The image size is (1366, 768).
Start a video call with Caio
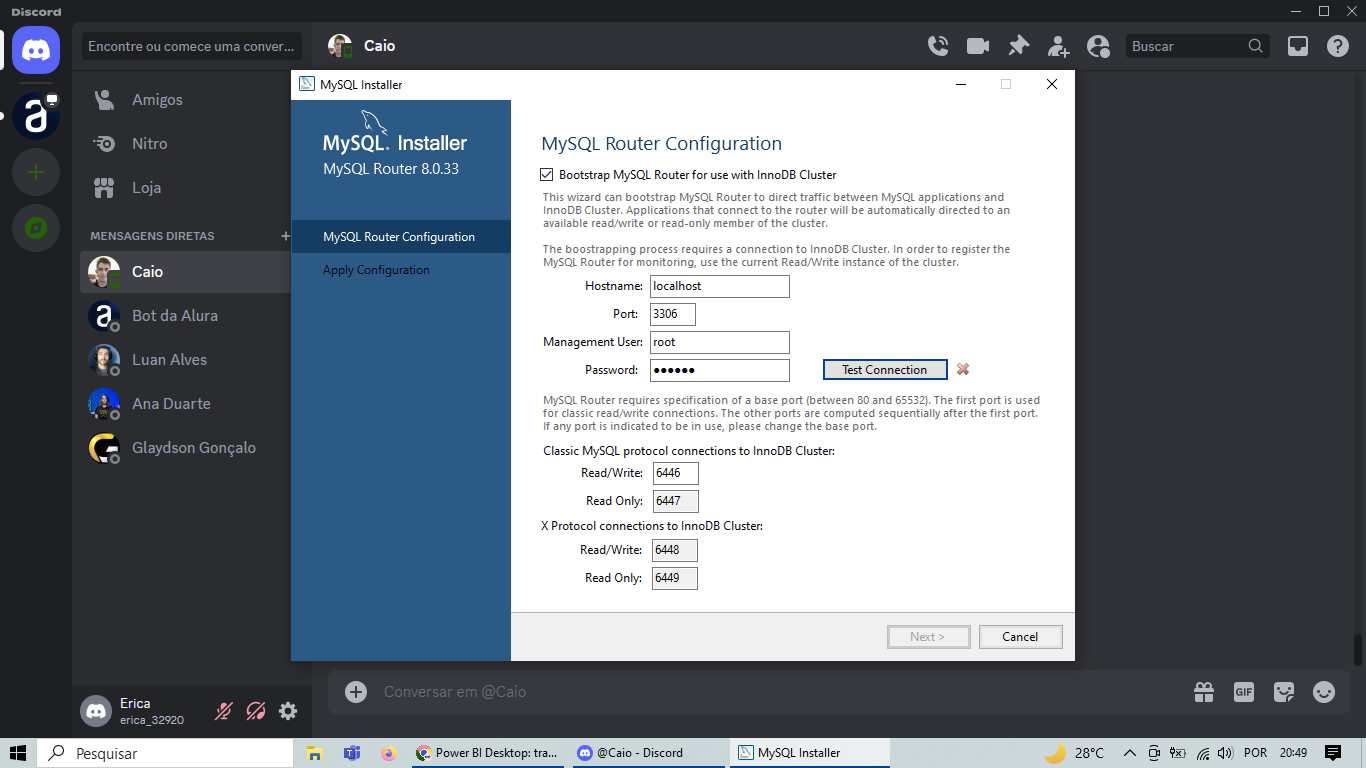(x=977, y=46)
